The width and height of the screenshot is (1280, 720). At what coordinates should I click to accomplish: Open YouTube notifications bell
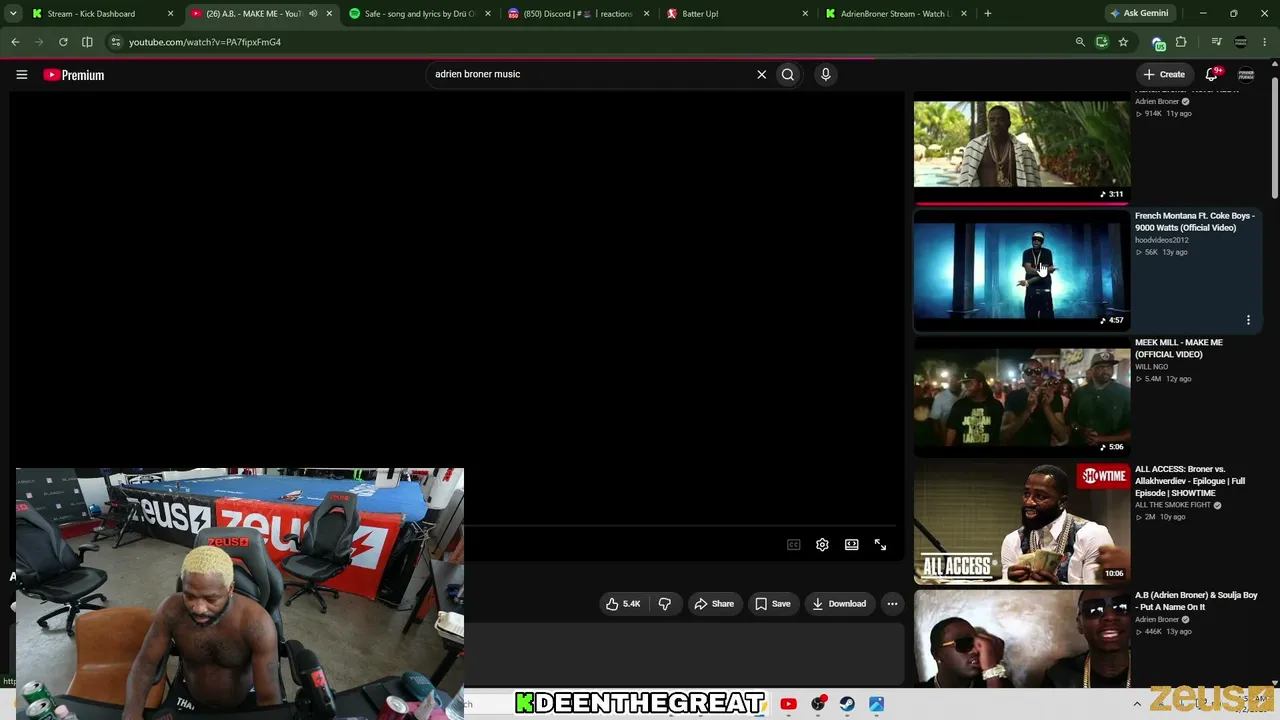coord(1212,74)
